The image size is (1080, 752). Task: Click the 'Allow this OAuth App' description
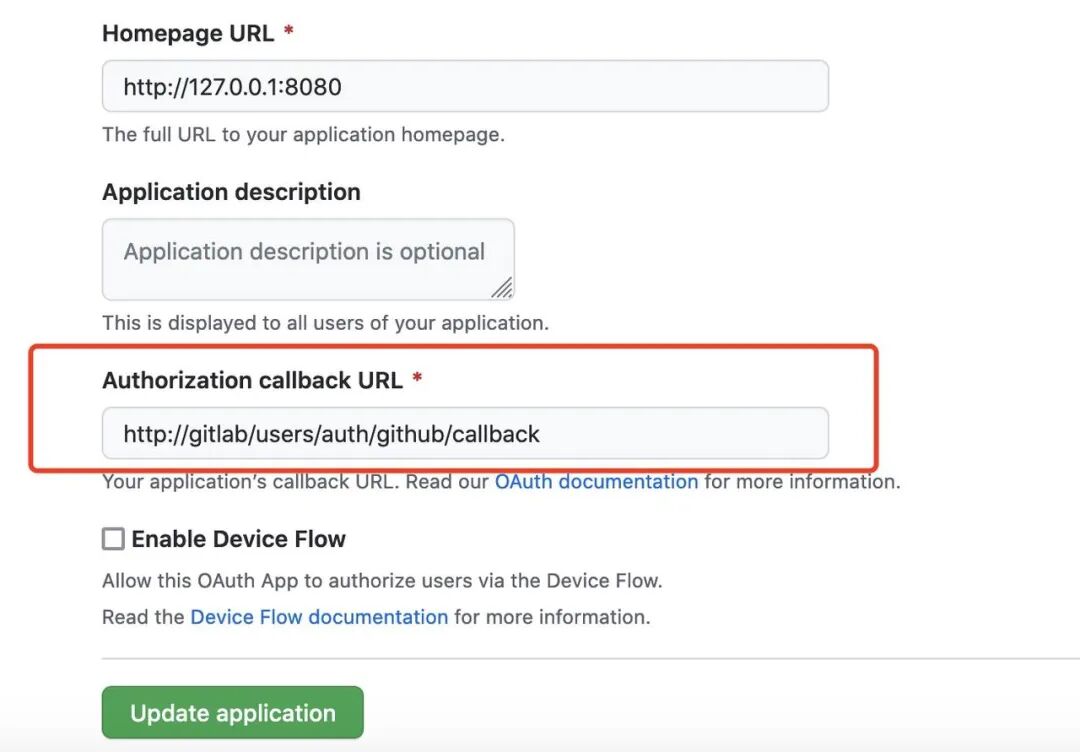tap(382, 581)
